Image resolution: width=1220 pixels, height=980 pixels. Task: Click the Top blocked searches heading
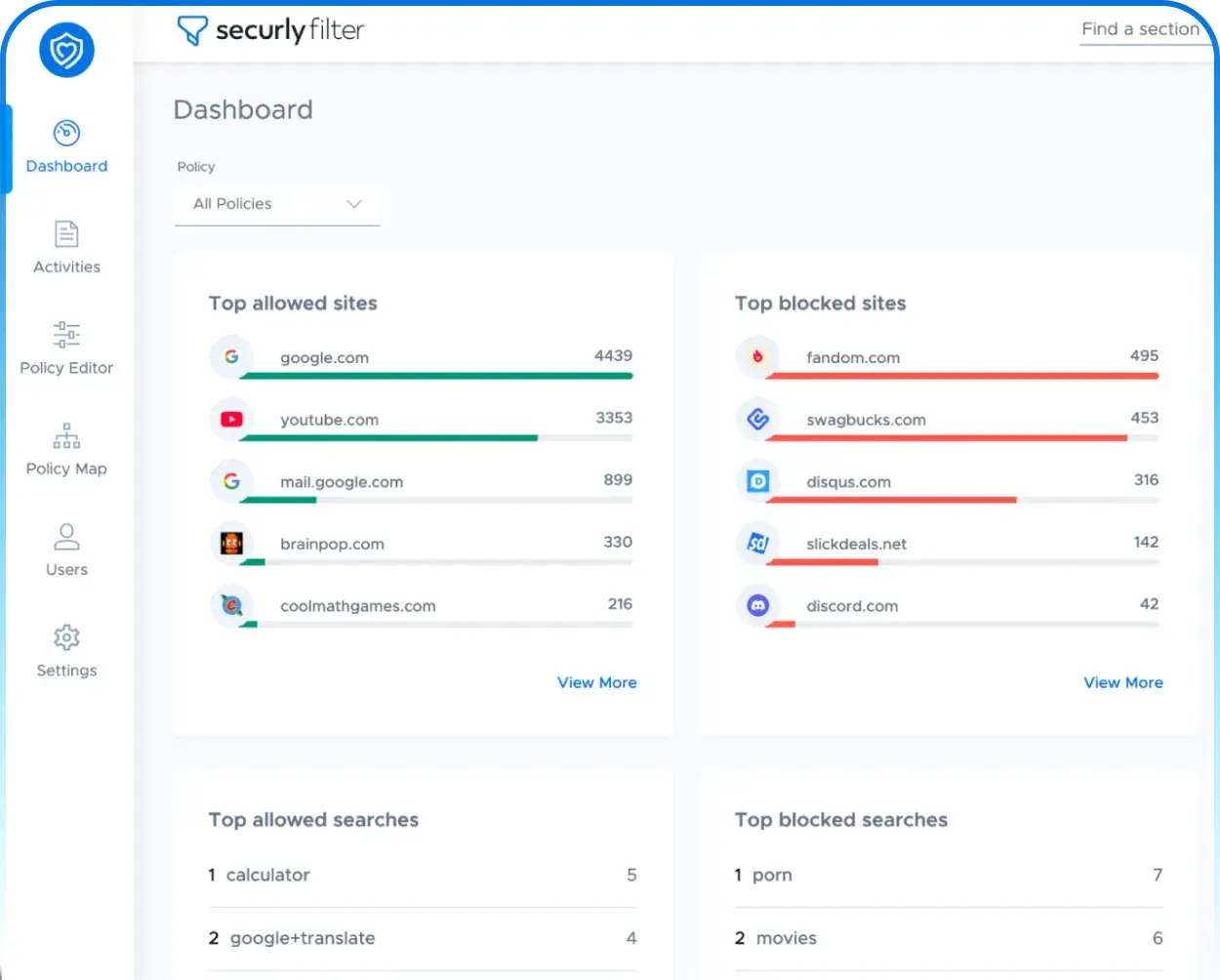840,820
